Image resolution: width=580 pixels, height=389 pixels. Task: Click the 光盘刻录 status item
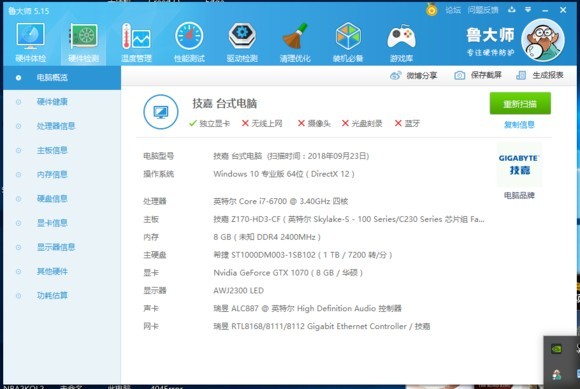[x=362, y=124]
